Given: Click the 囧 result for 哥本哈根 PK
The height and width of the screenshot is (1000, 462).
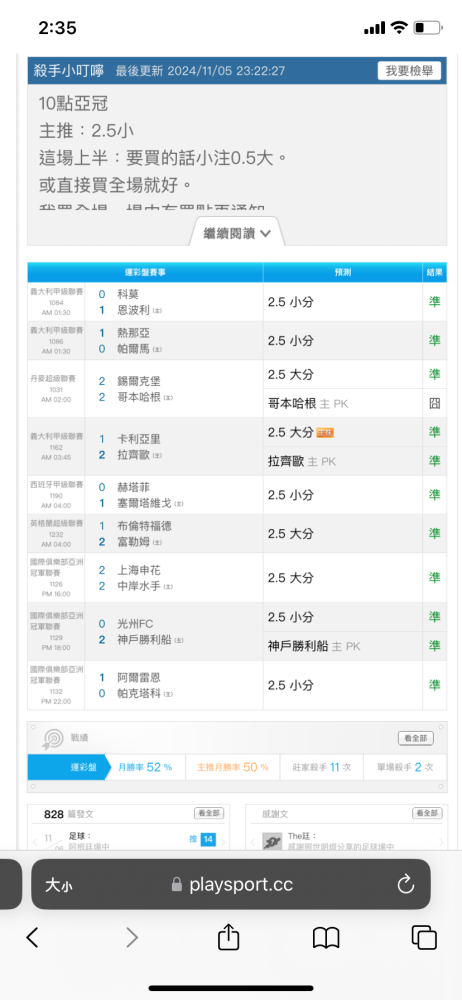Looking at the screenshot, I should [x=435, y=404].
